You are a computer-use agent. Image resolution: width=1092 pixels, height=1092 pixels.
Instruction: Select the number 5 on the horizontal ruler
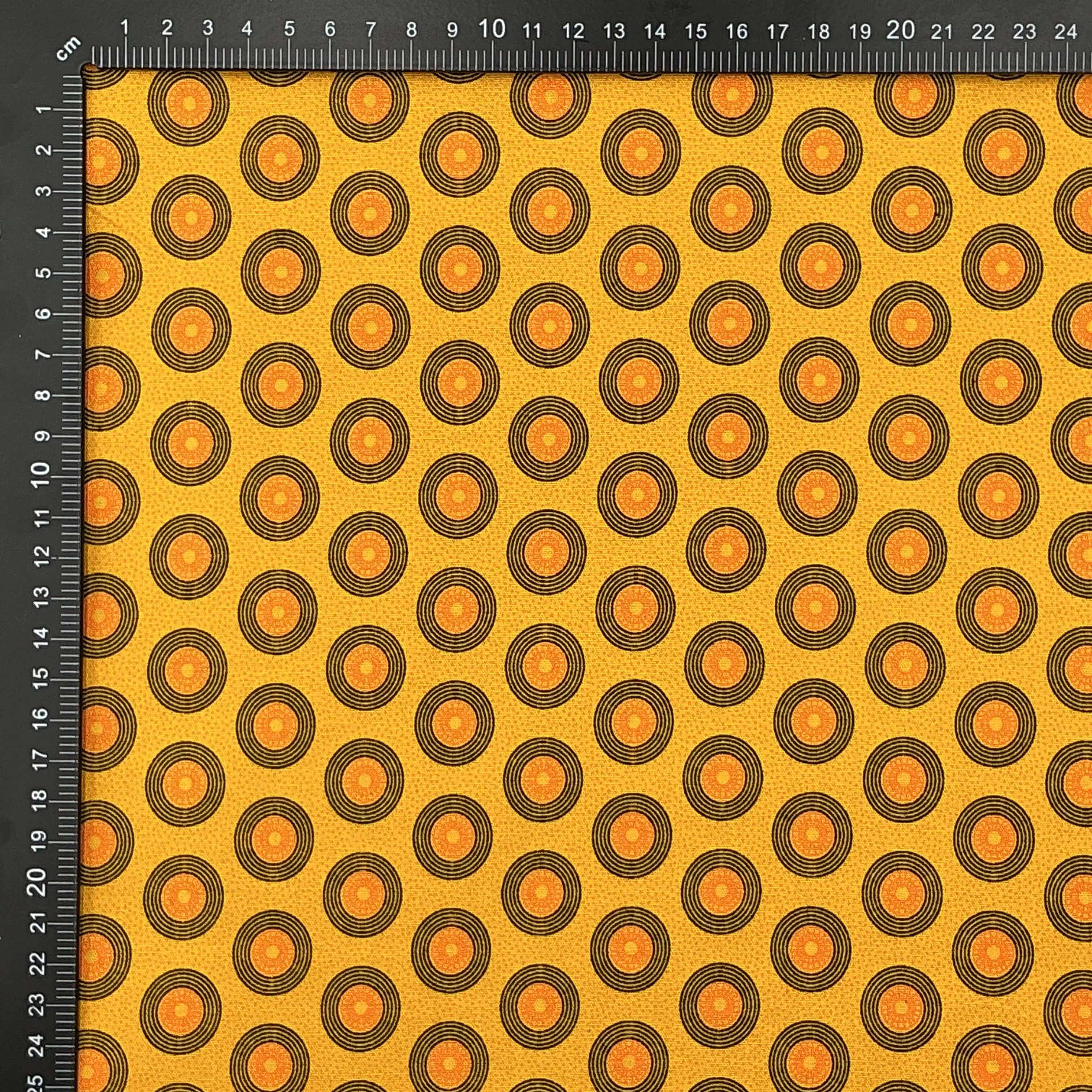click(x=289, y=29)
